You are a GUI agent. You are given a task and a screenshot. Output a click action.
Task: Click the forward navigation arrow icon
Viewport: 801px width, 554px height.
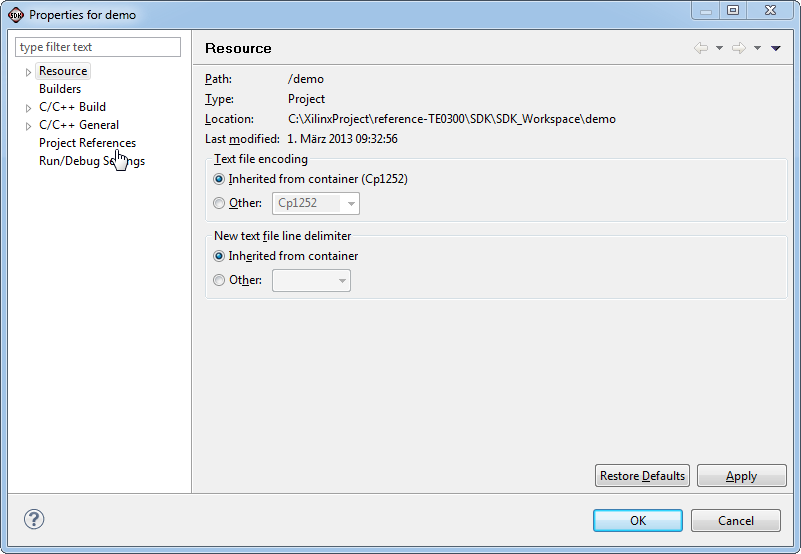[x=739, y=48]
